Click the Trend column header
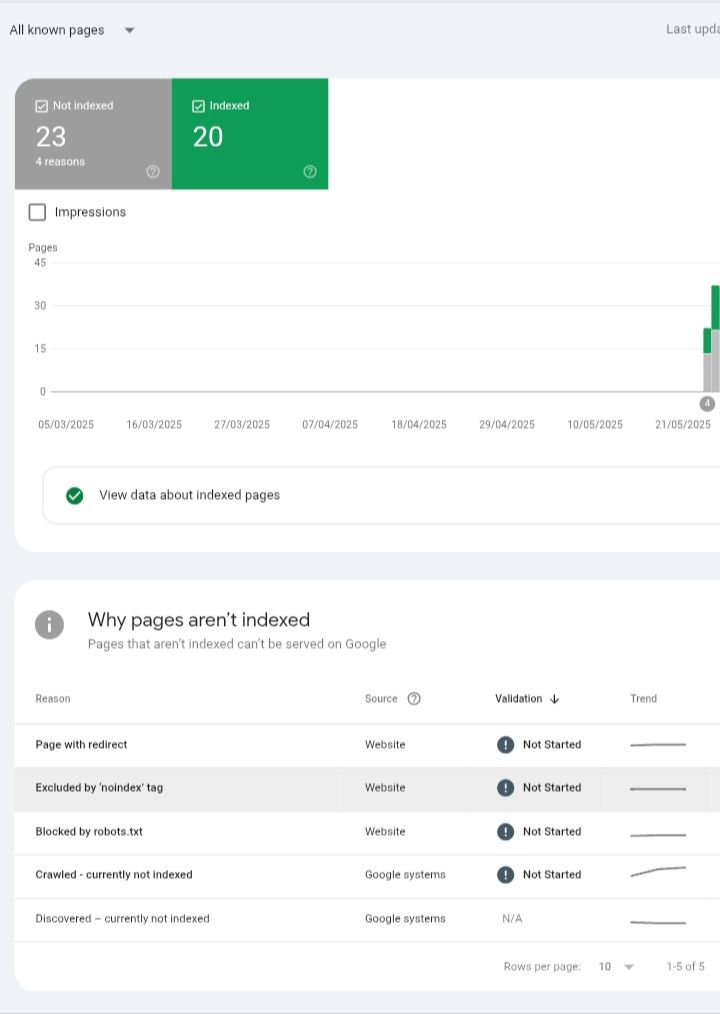The image size is (720, 1014). click(x=643, y=698)
